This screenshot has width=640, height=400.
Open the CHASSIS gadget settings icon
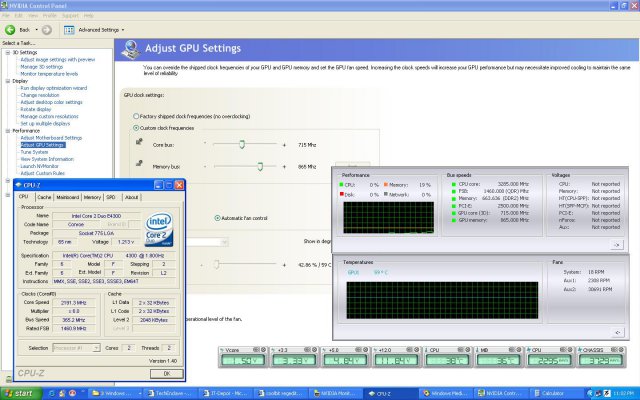pyautogui.click(x=614, y=350)
